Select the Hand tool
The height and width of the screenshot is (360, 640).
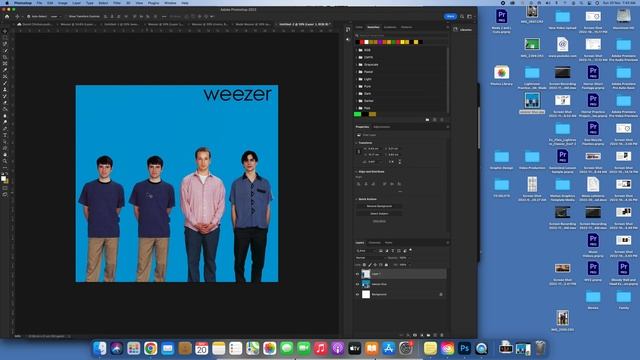5,155
